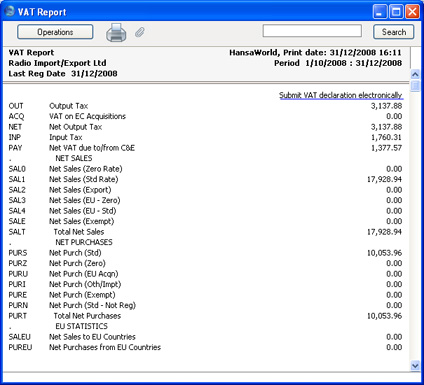
Task: Click the HansaWorld print date header text
Action: 315,53
